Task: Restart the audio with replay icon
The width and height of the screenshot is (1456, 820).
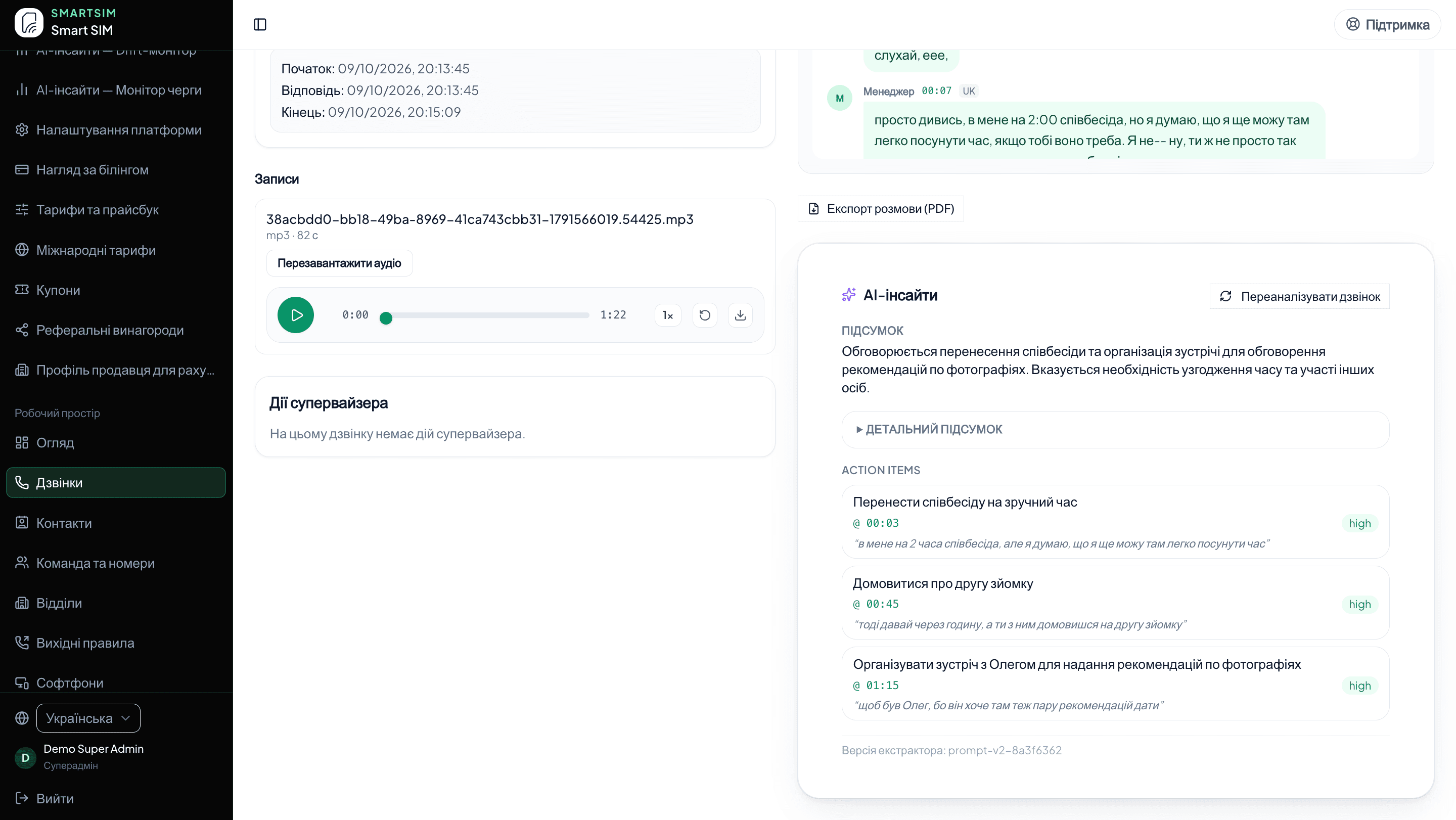Action: click(705, 315)
